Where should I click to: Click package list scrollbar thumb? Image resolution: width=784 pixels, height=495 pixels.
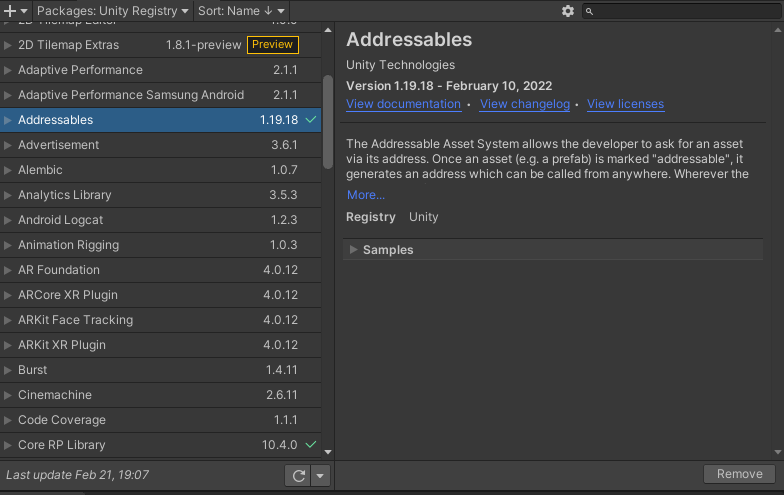tap(328, 122)
